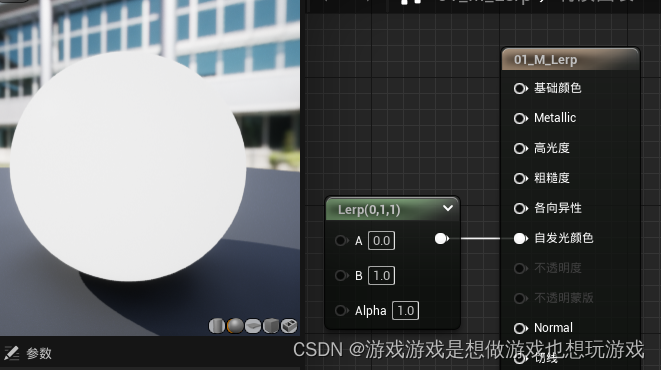Select the plane preview mesh icon
The width and height of the screenshot is (661, 370).
point(253,326)
